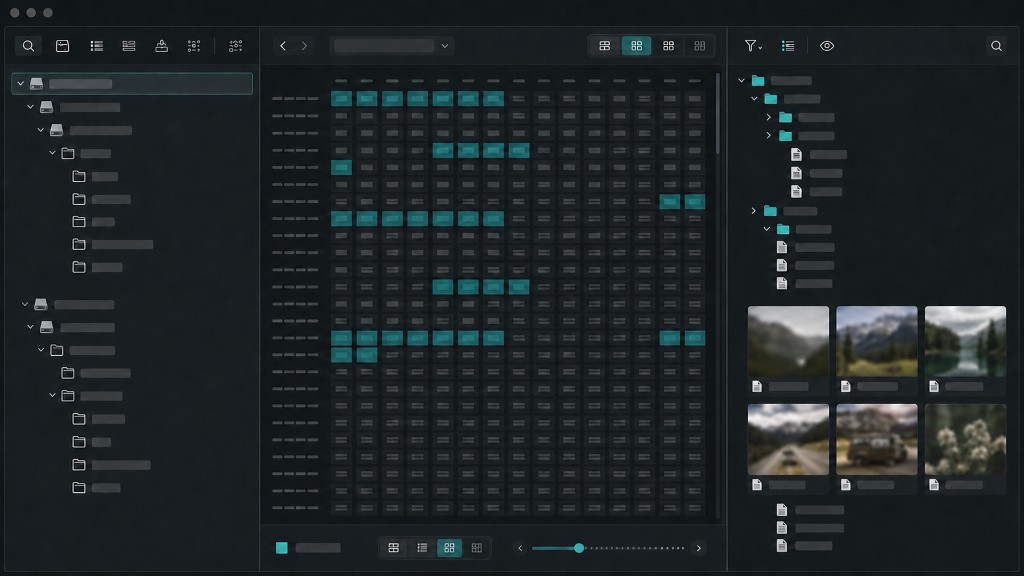The height and width of the screenshot is (576, 1024).
Task: Click the teal-bulleted list icon in right panel
Action: pos(788,46)
